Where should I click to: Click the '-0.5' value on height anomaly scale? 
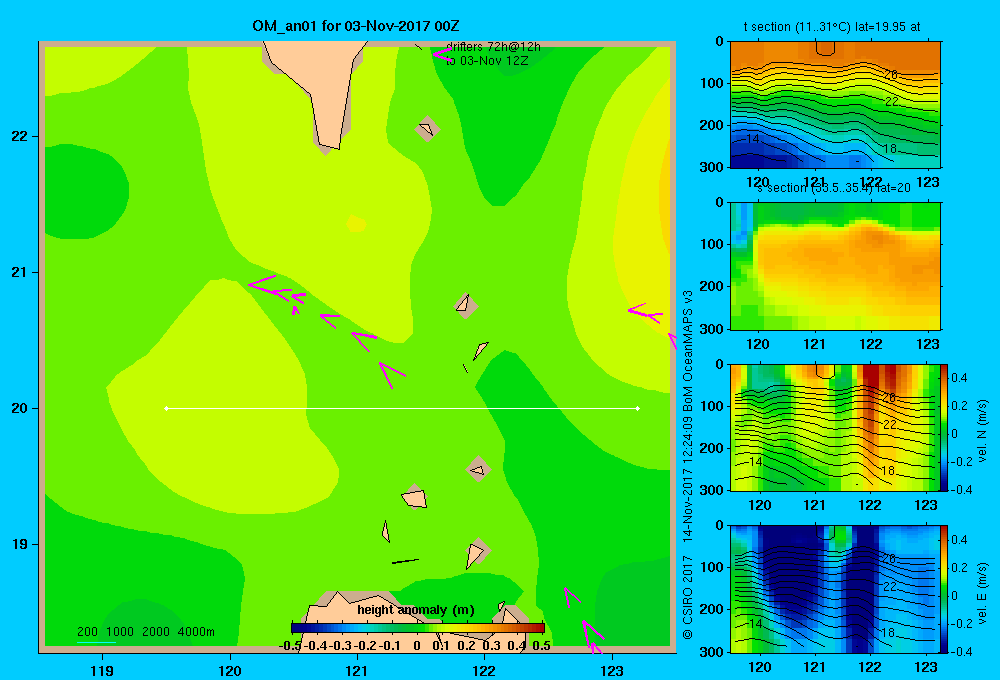click(x=290, y=646)
